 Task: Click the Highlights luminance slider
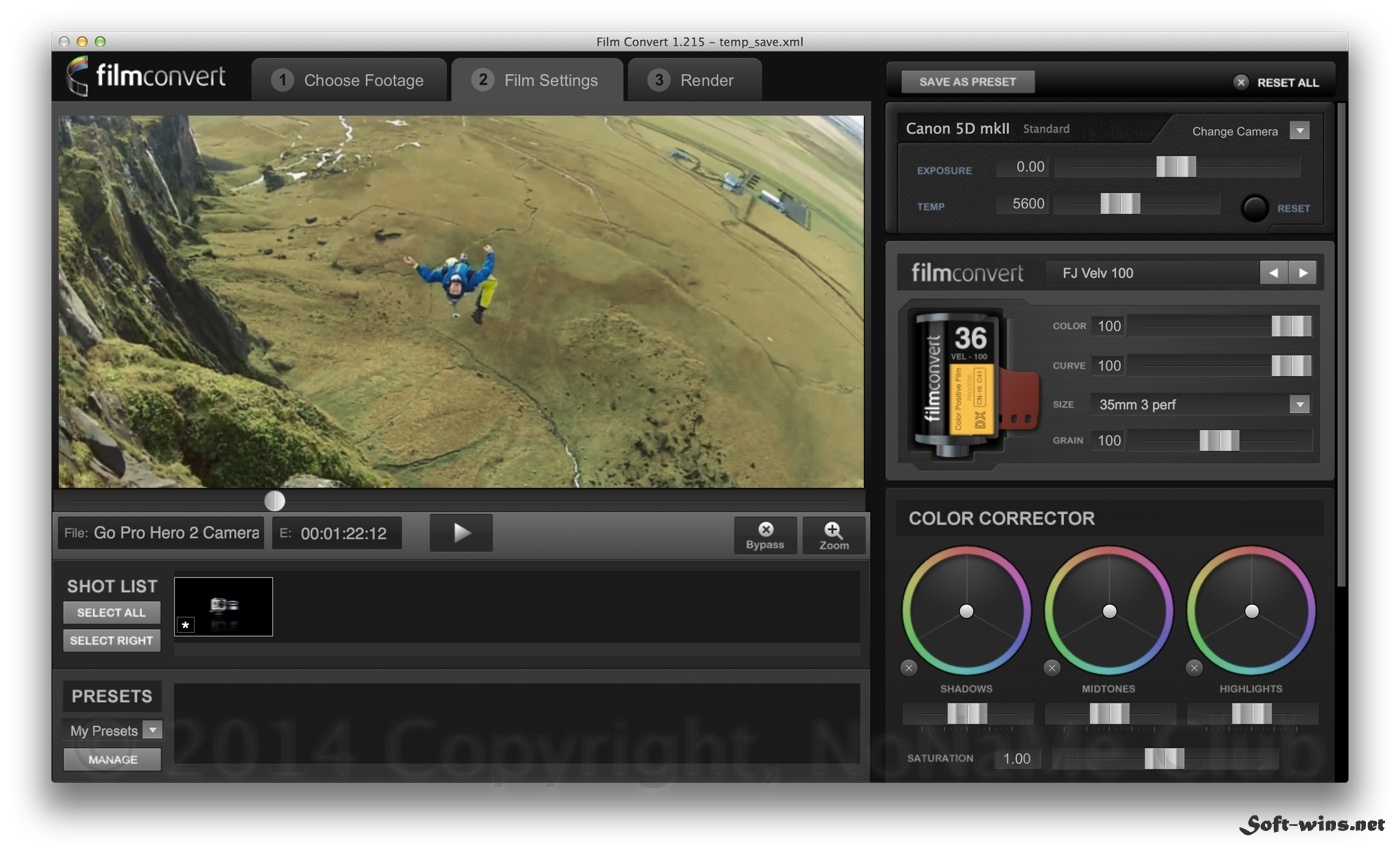tap(1252, 714)
